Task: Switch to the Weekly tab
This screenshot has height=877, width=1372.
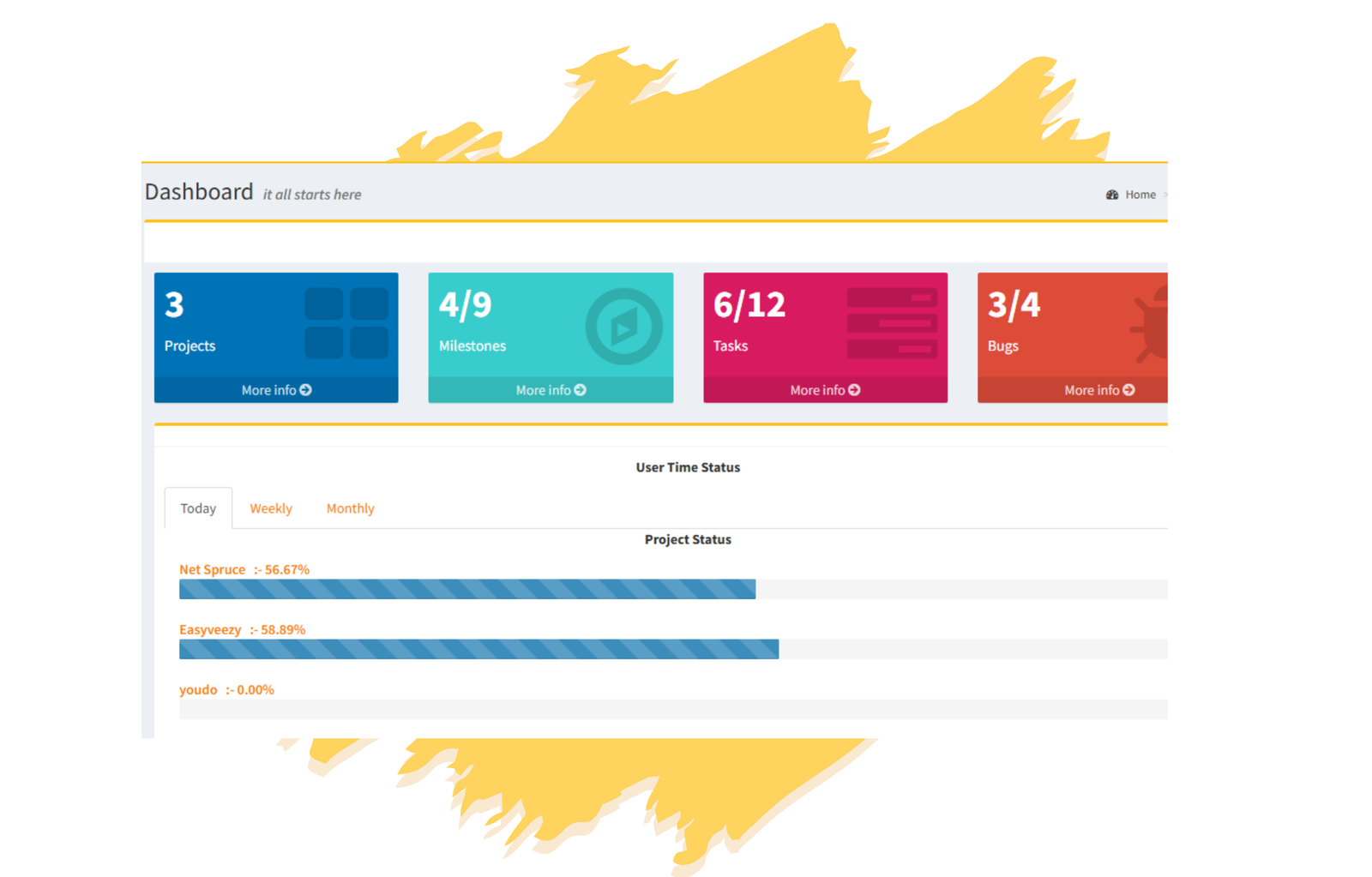Action: point(271,508)
